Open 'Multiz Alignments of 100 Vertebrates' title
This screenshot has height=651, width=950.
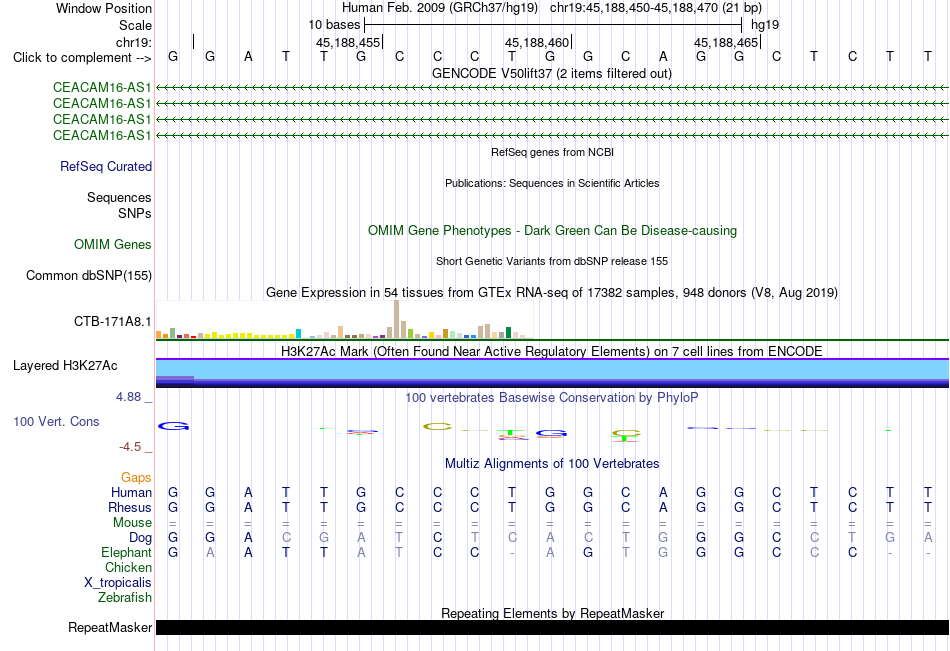click(x=552, y=464)
